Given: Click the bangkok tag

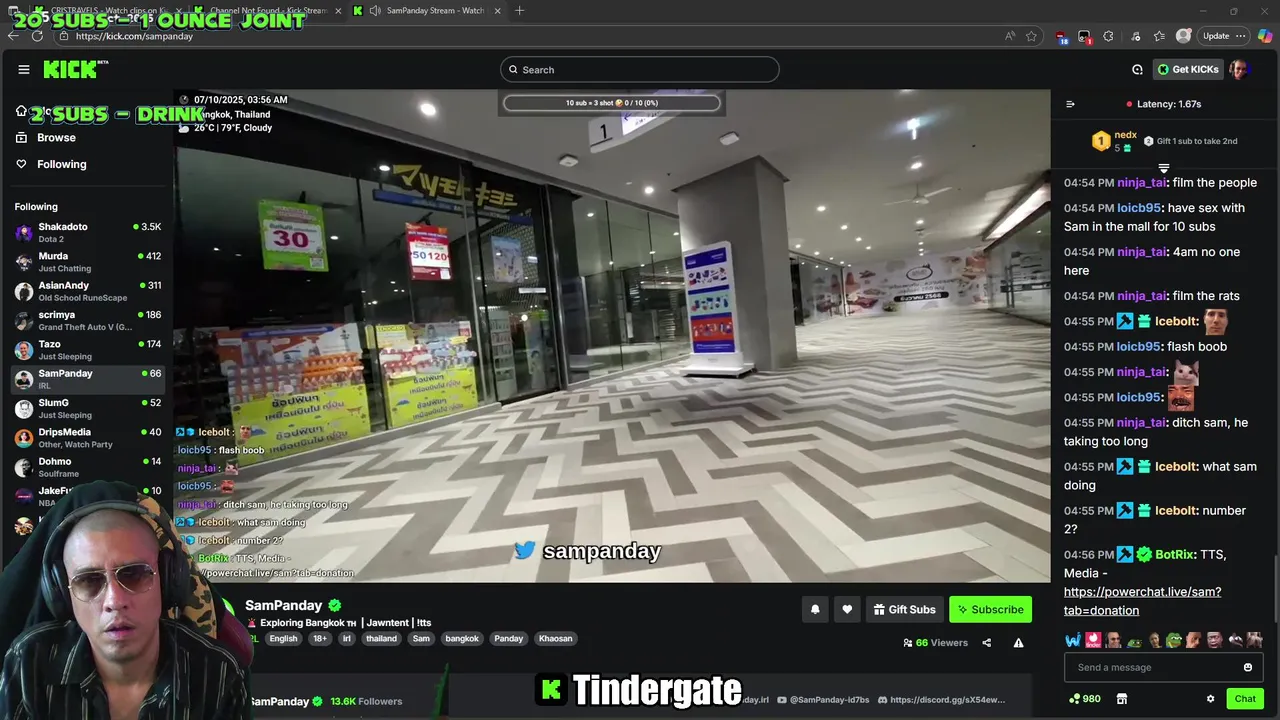Looking at the screenshot, I should 462,638.
